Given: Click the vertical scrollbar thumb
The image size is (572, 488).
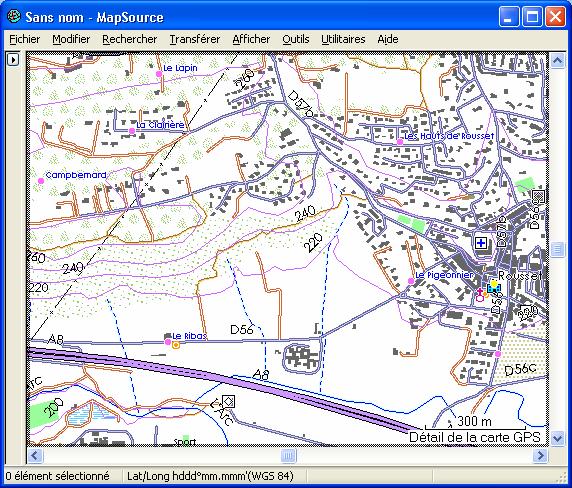Looking at the screenshot, I should pos(557,249).
